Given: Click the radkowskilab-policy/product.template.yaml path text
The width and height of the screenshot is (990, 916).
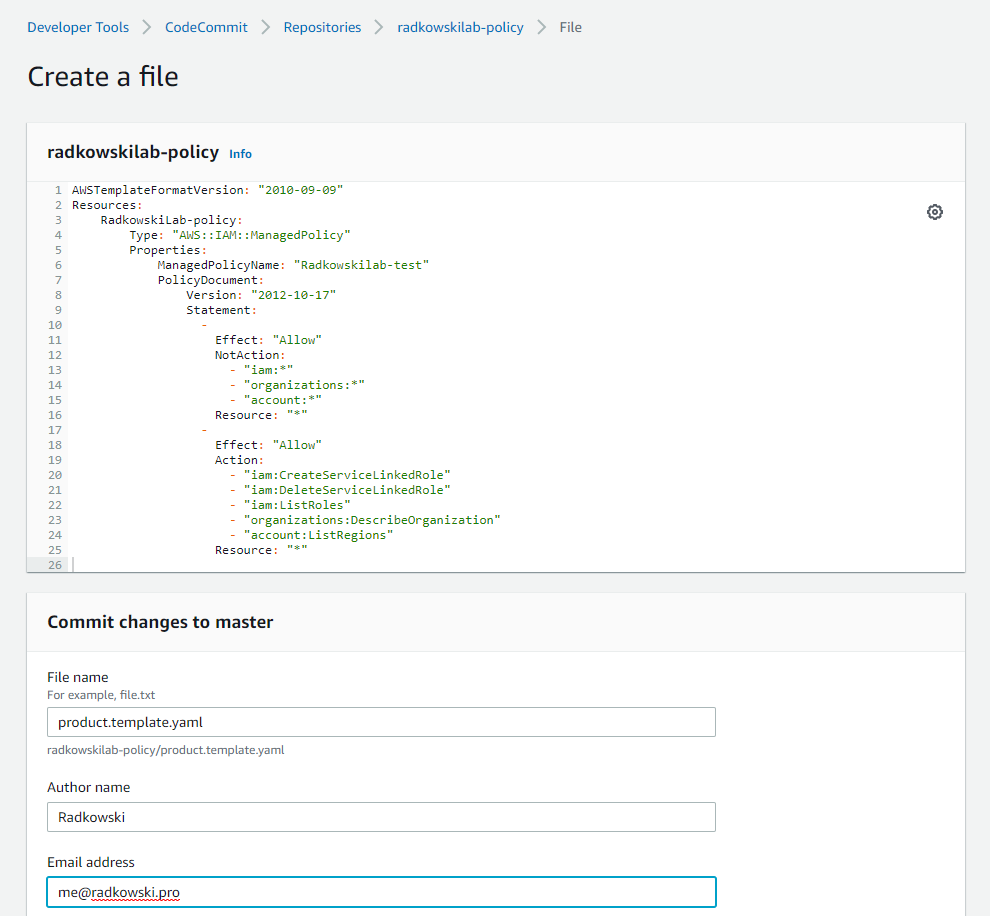Looking at the screenshot, I should point(165,750).
